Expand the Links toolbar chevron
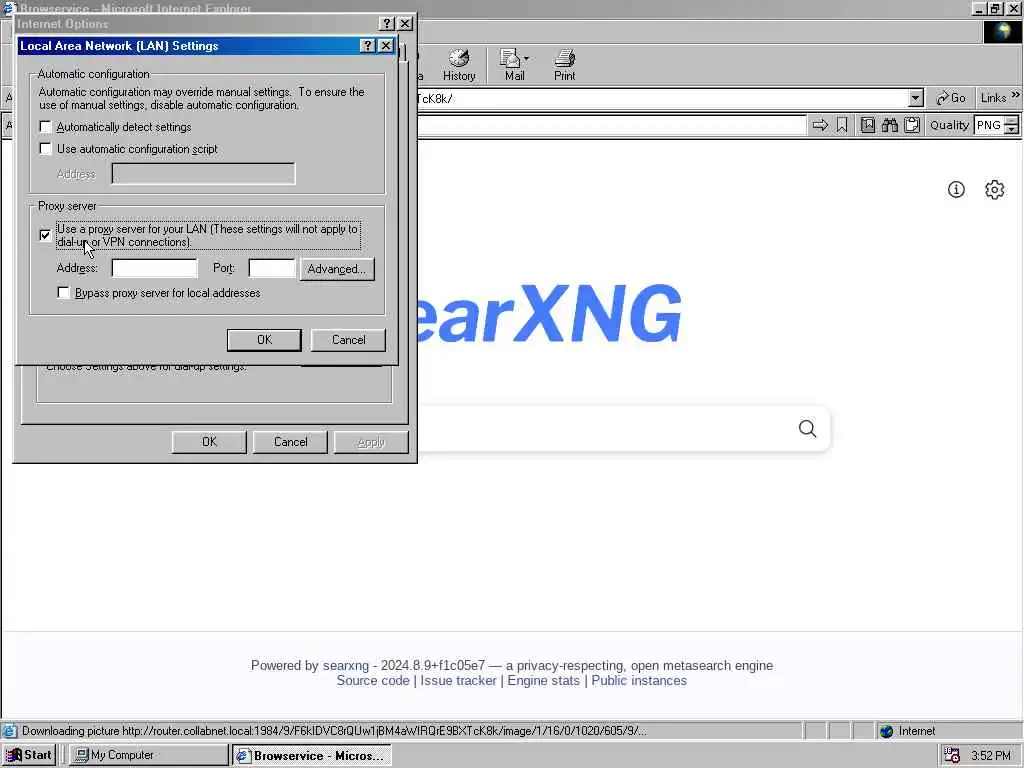The image size is (1024, 768). pyautogui.click(x=1016, y=95)
